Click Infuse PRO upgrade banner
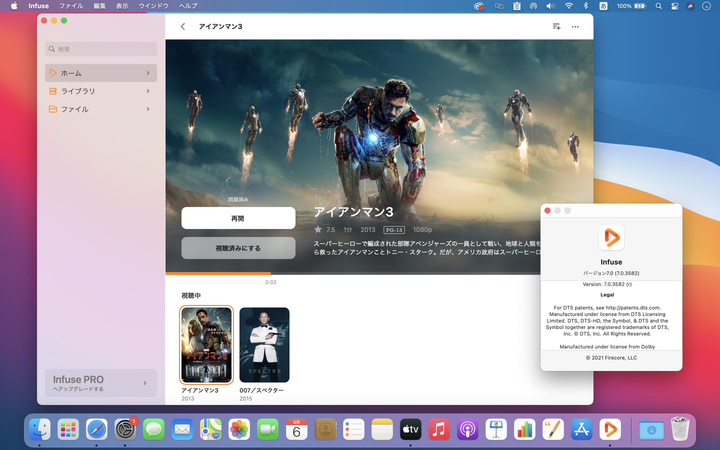The image size is (720, 450). coord(101,383)
